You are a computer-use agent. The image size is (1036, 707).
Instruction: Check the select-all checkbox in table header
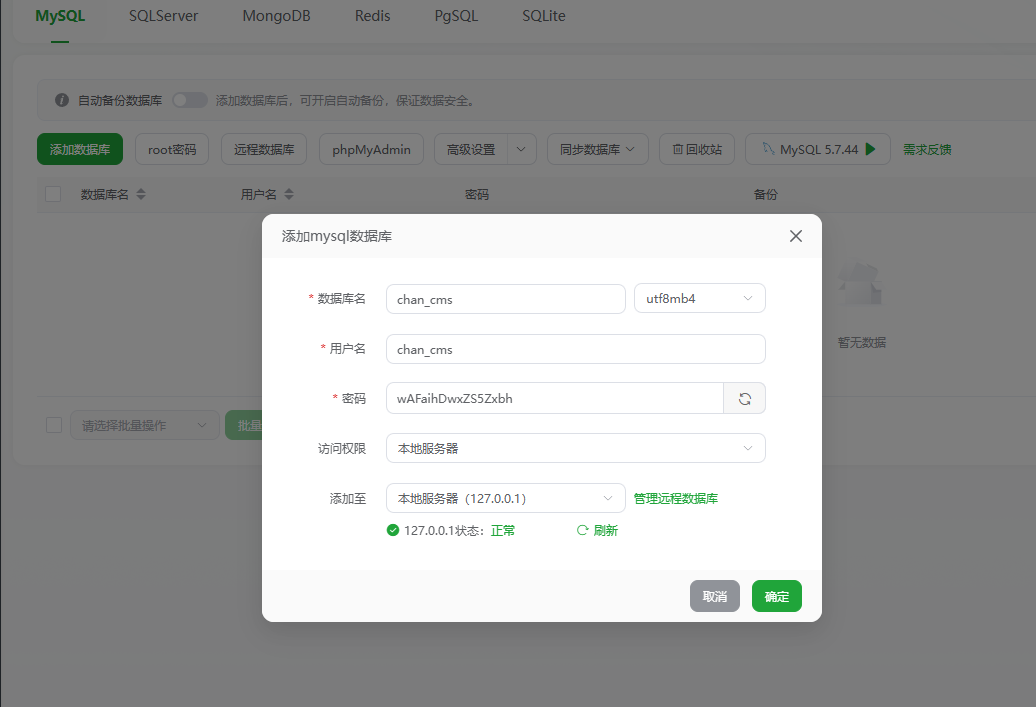(54, 194)
